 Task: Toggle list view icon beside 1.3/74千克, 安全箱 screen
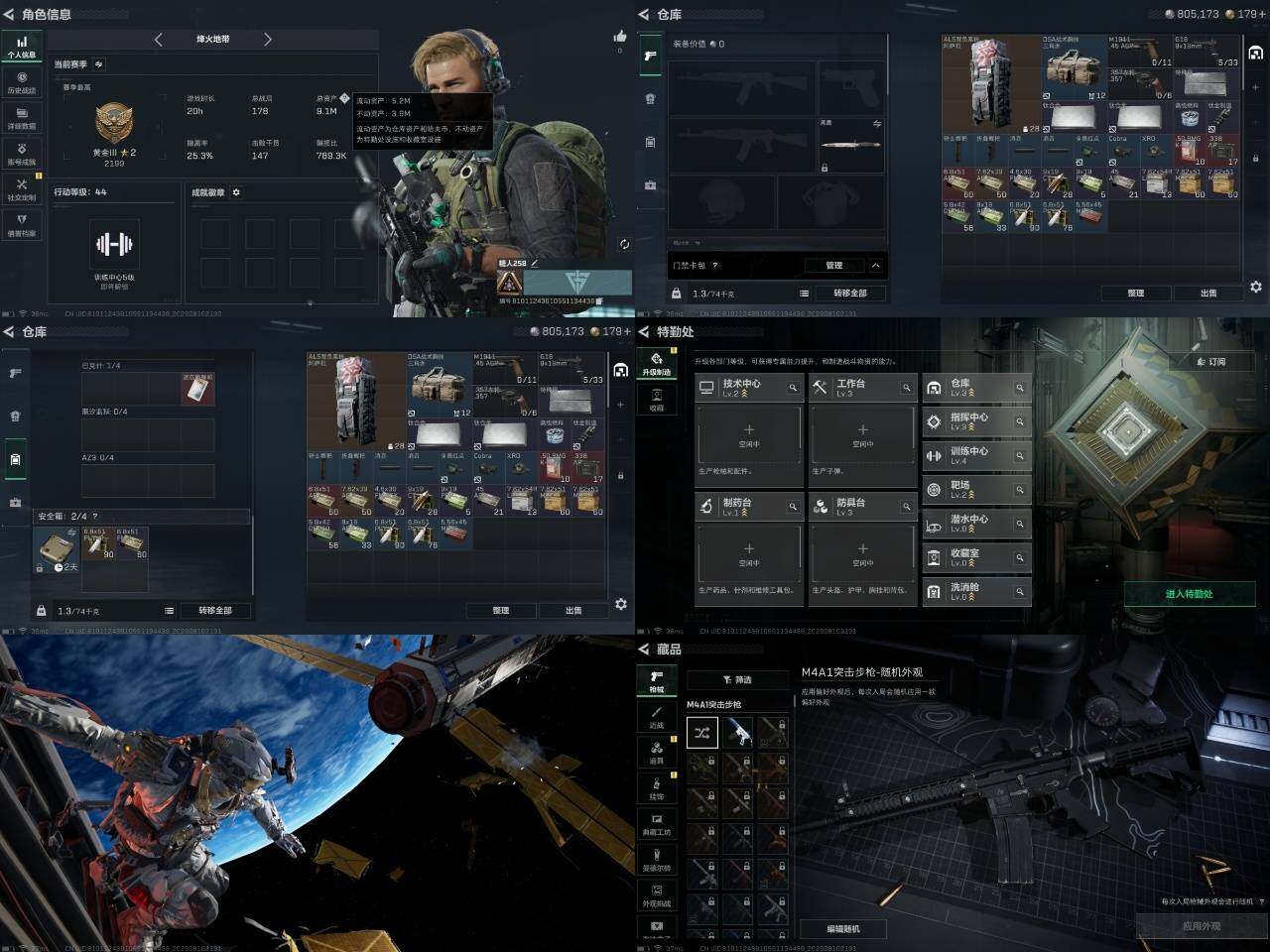pyautogui.click(x=169, y=611)
